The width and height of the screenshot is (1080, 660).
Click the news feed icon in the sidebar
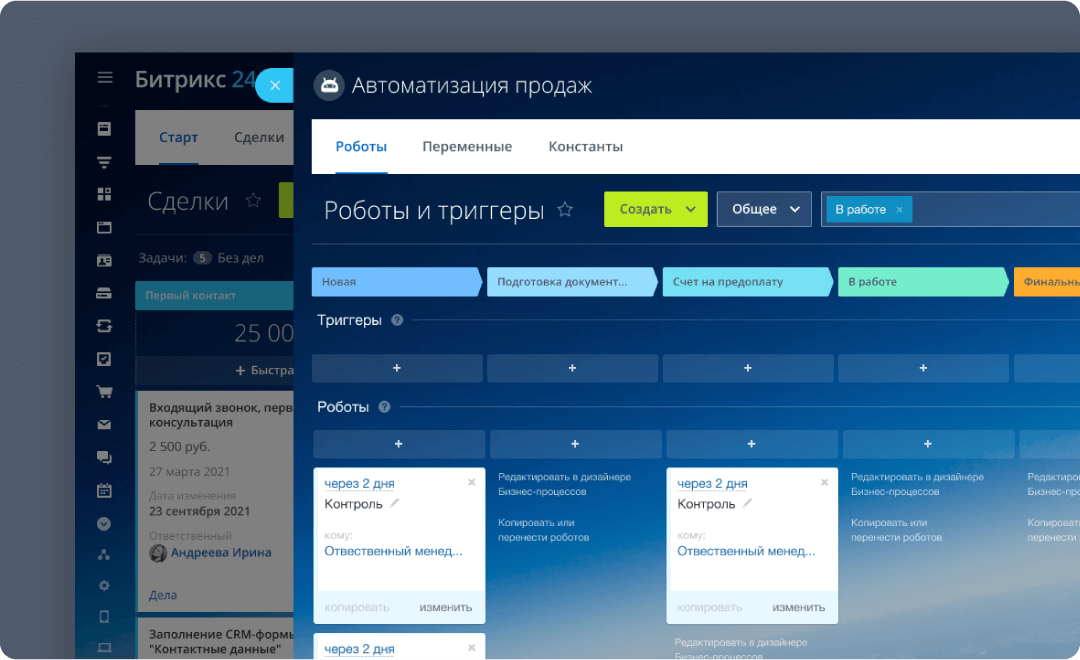point(104,129)
